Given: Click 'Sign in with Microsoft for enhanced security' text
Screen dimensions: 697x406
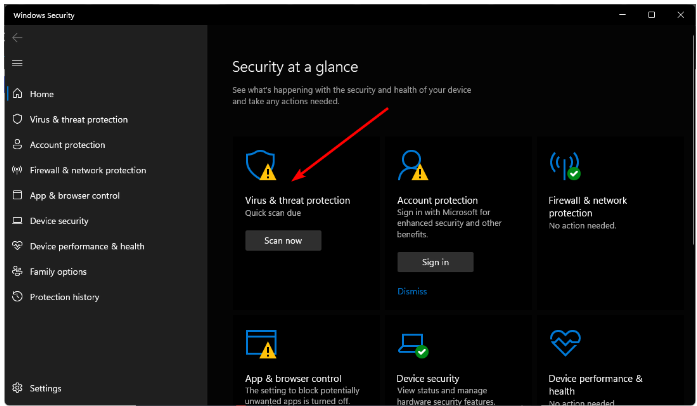Looking at the screenshot, I should (x=449, y=223).
